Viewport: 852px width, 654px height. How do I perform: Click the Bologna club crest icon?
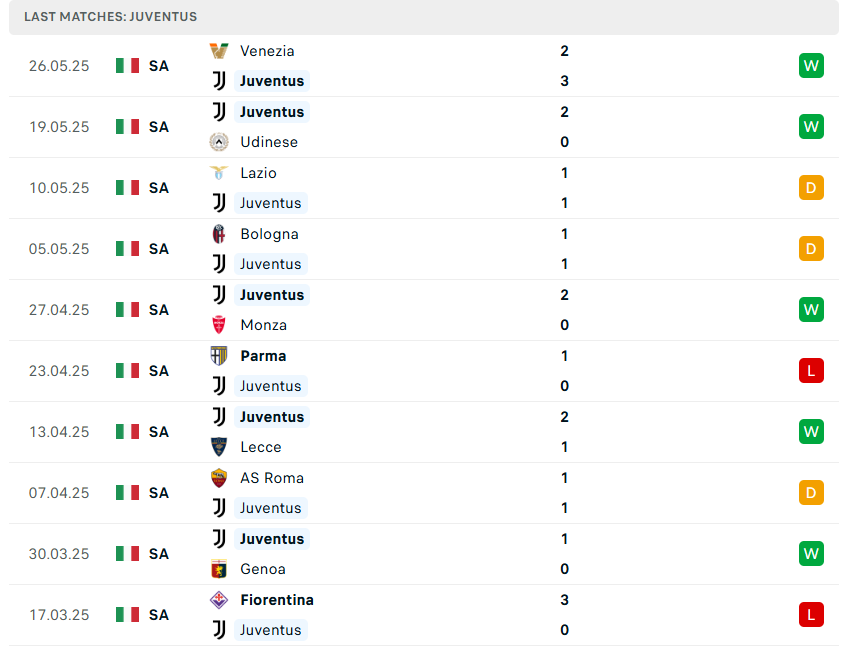click(219, 234)
